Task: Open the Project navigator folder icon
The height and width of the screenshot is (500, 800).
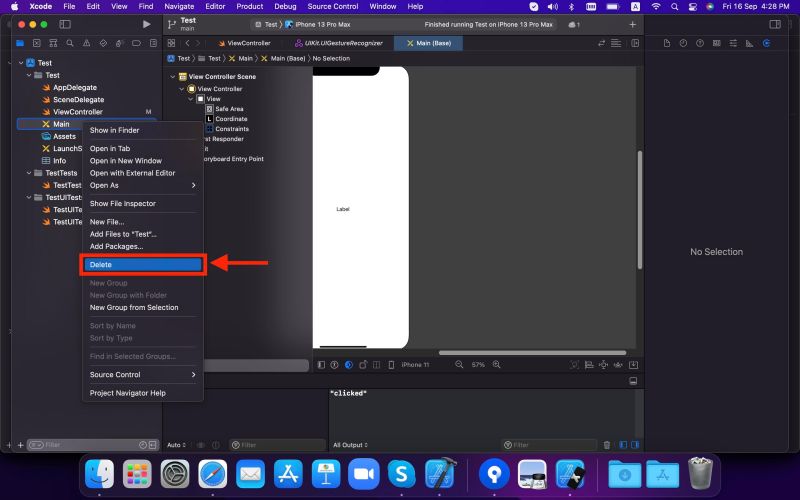Action: (20, 43)
